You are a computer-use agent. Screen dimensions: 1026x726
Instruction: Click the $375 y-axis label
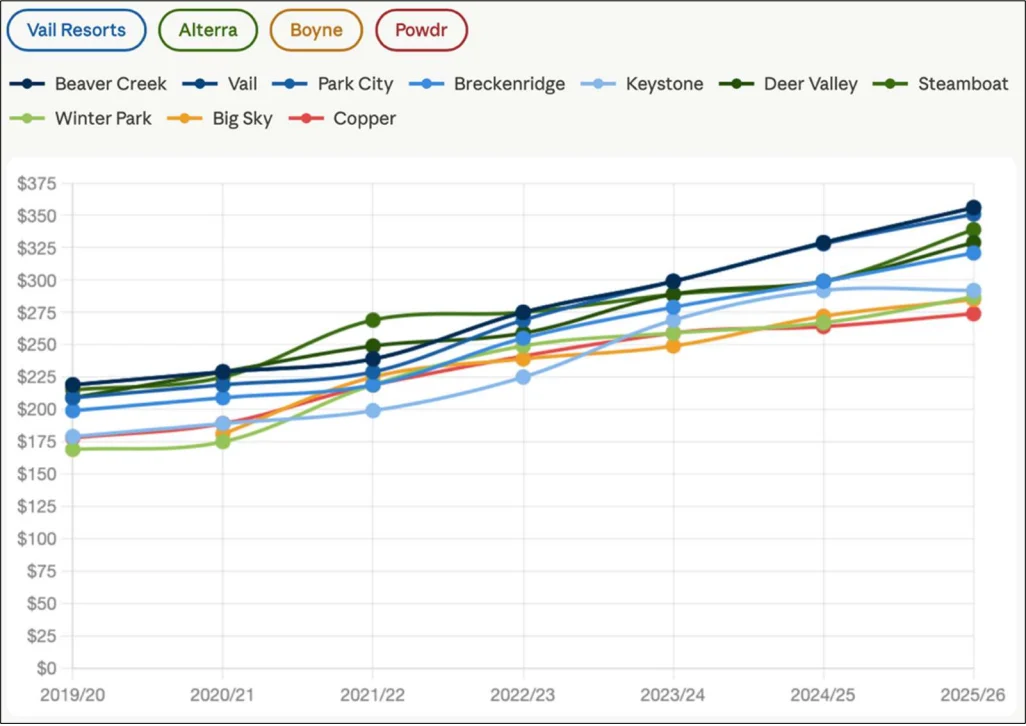click(37, 184)
